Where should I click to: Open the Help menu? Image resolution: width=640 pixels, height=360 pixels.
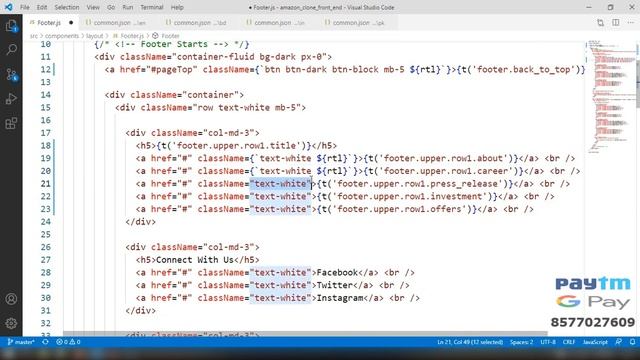pyautogui.click(x=177, y=7)
